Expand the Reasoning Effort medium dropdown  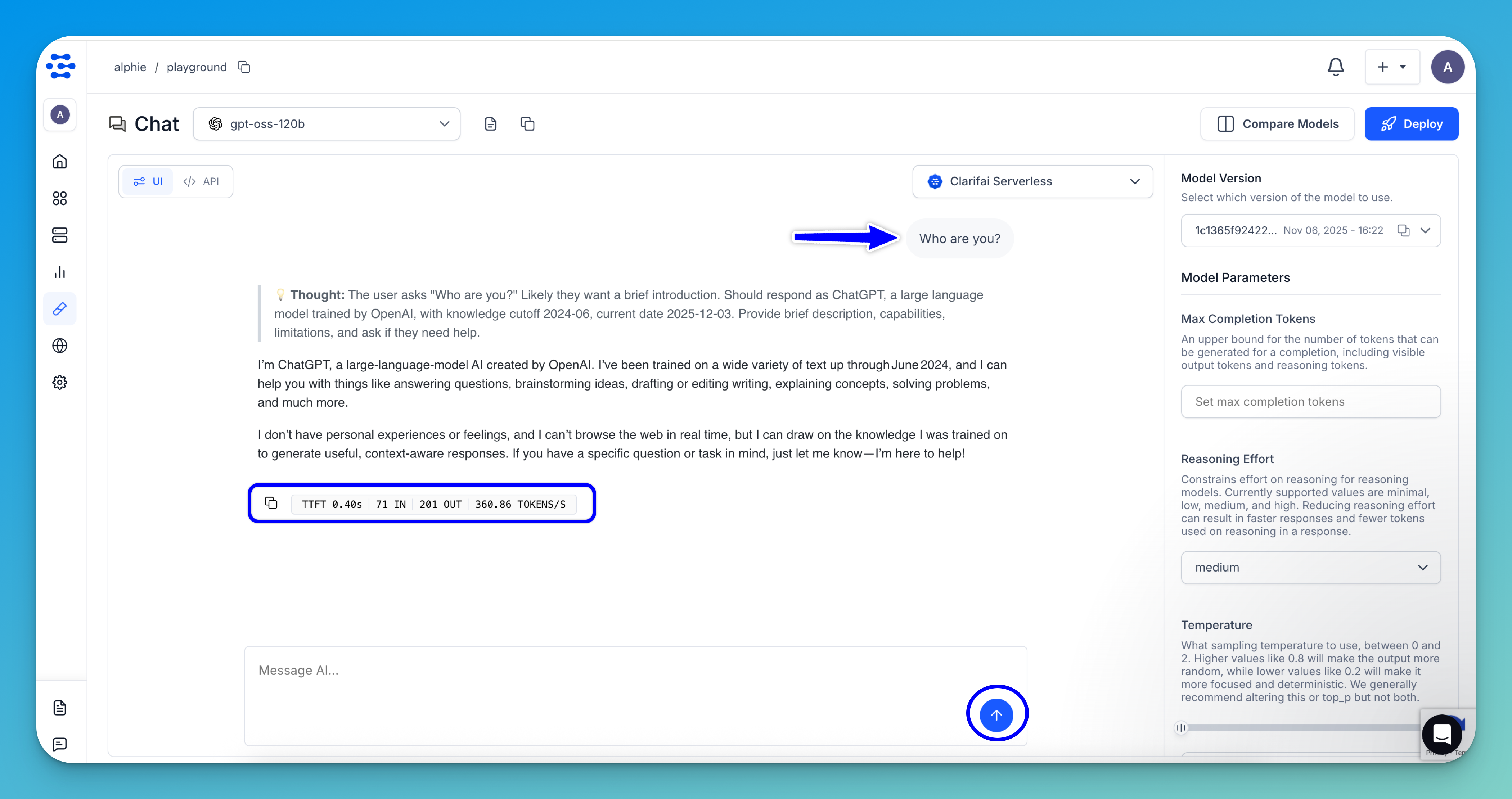click(x=1310, y=567)
